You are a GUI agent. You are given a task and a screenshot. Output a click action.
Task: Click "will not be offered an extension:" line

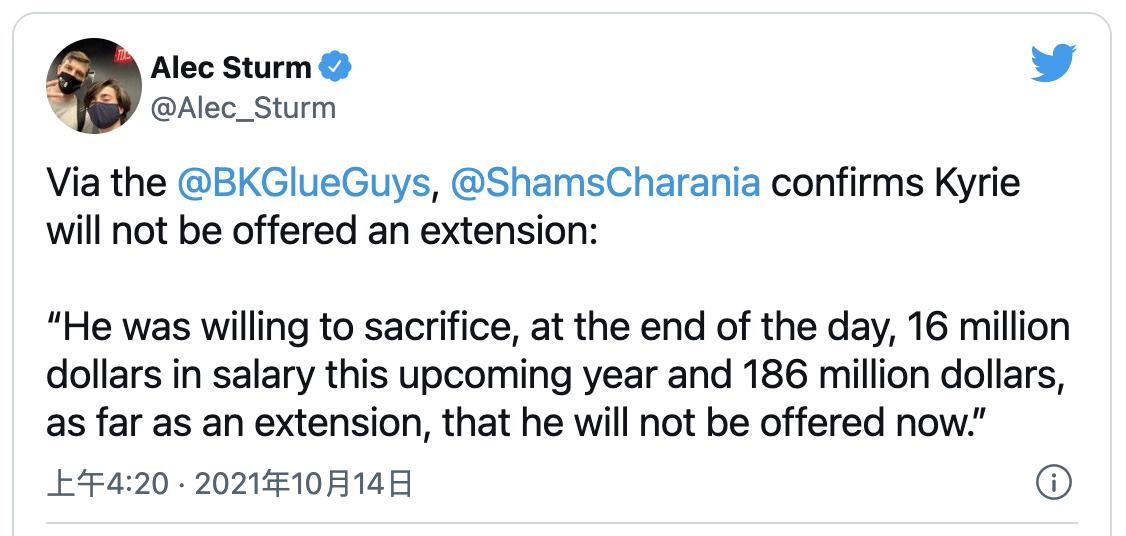point(320,229)
